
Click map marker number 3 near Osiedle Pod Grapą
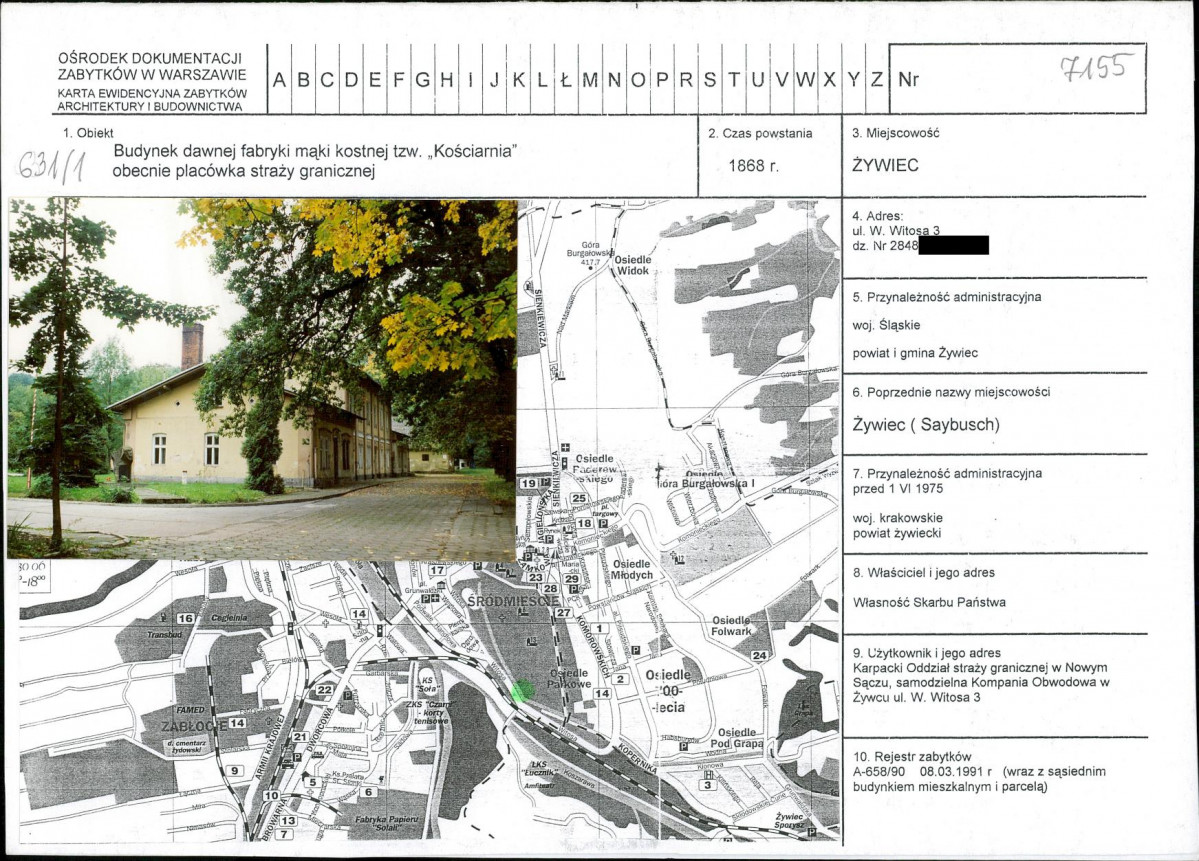point(707,784)
